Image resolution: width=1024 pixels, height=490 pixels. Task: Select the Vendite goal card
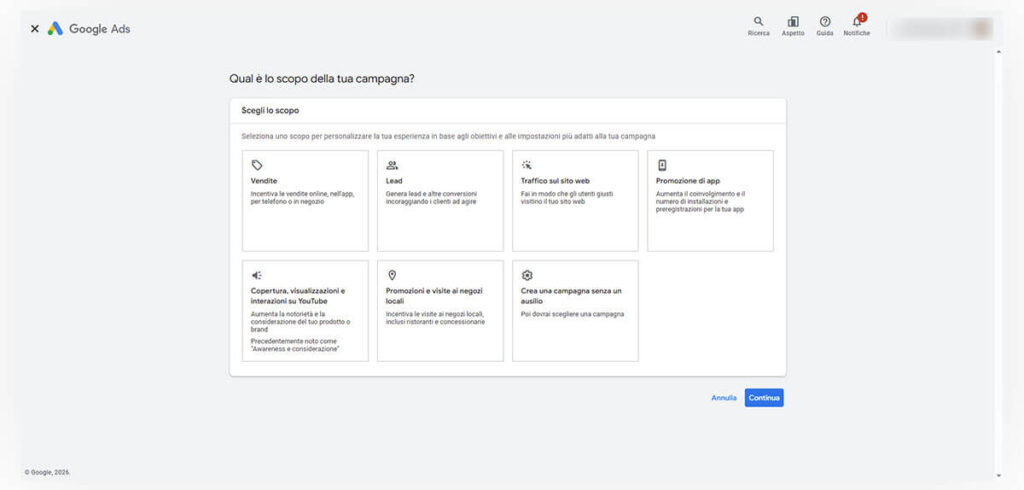tap(305, 201)
